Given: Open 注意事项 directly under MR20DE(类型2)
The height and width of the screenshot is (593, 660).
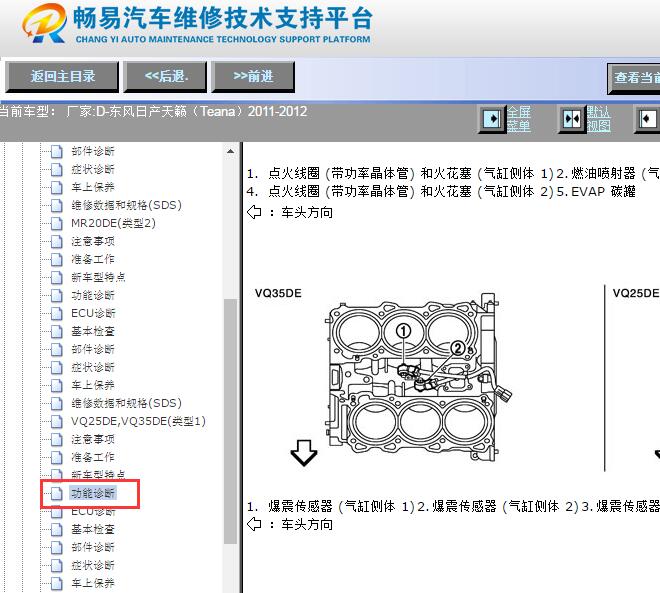Looking at the screenshot, I should pyautogui.click(x=93, y=241).
